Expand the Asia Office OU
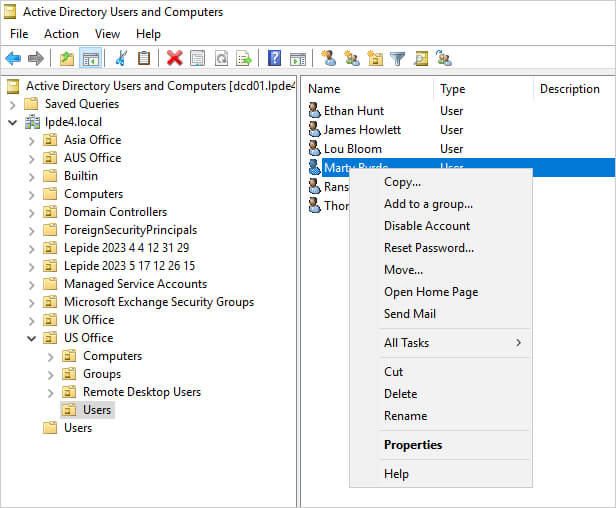 click(x=31, y=141)
